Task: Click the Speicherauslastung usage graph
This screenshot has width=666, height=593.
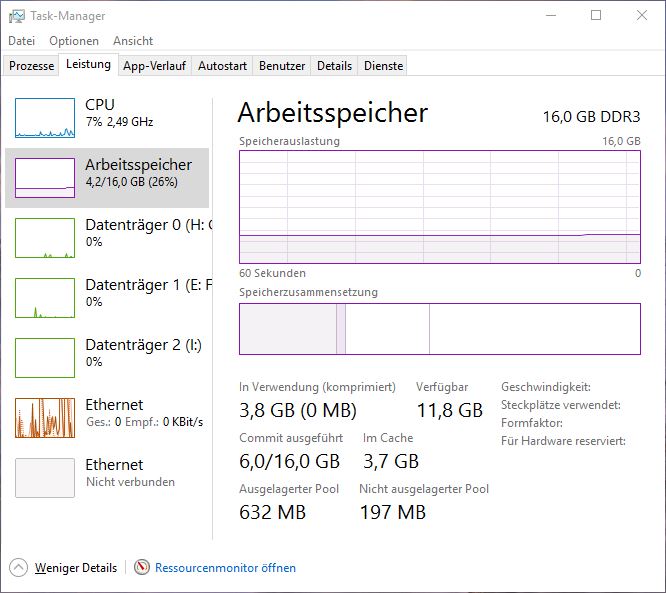Action: (440, 206)
